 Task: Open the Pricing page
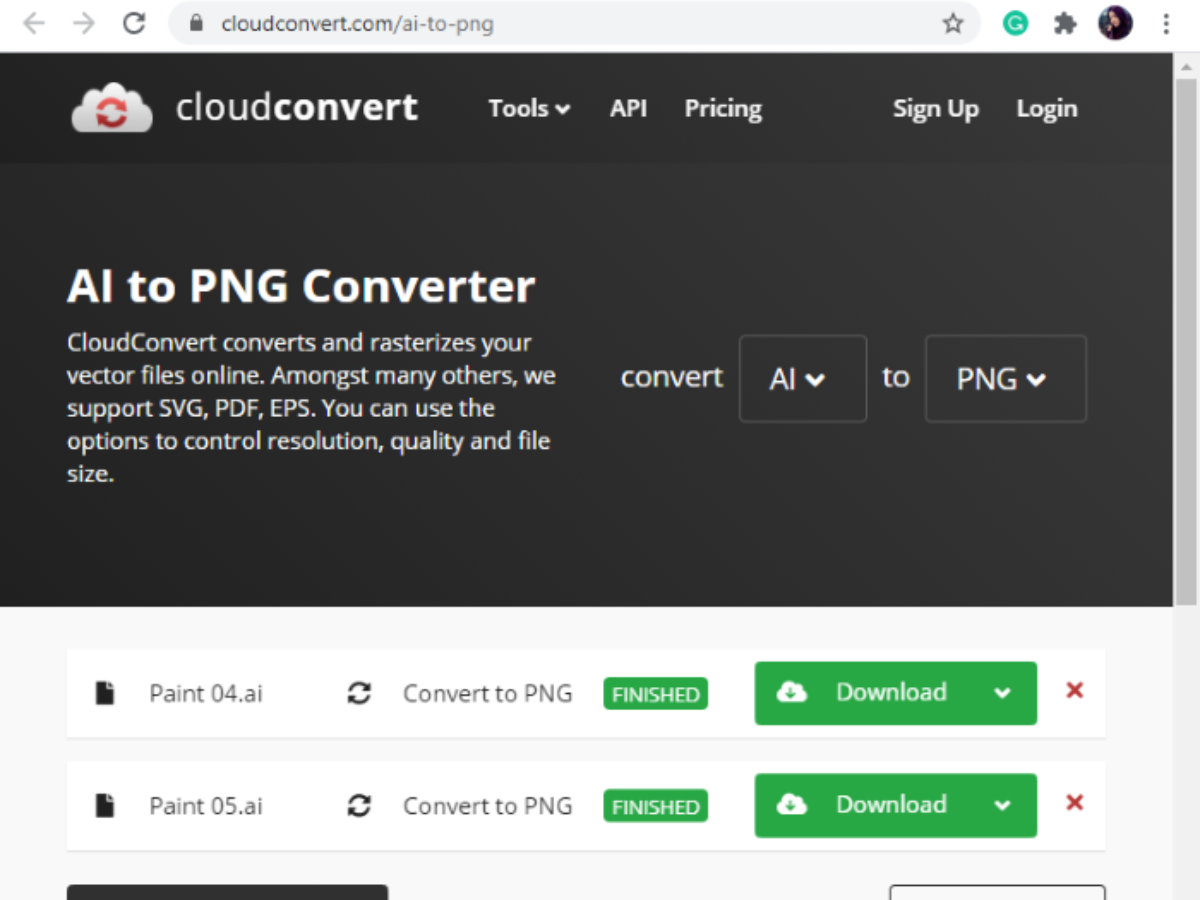[x=723, y=108]
